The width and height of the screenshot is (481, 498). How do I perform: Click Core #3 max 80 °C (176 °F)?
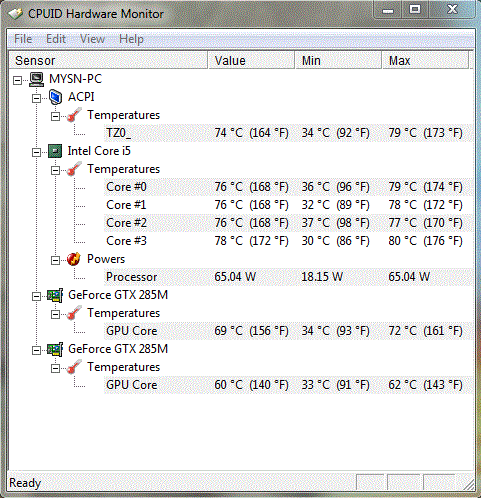point(426,241)
